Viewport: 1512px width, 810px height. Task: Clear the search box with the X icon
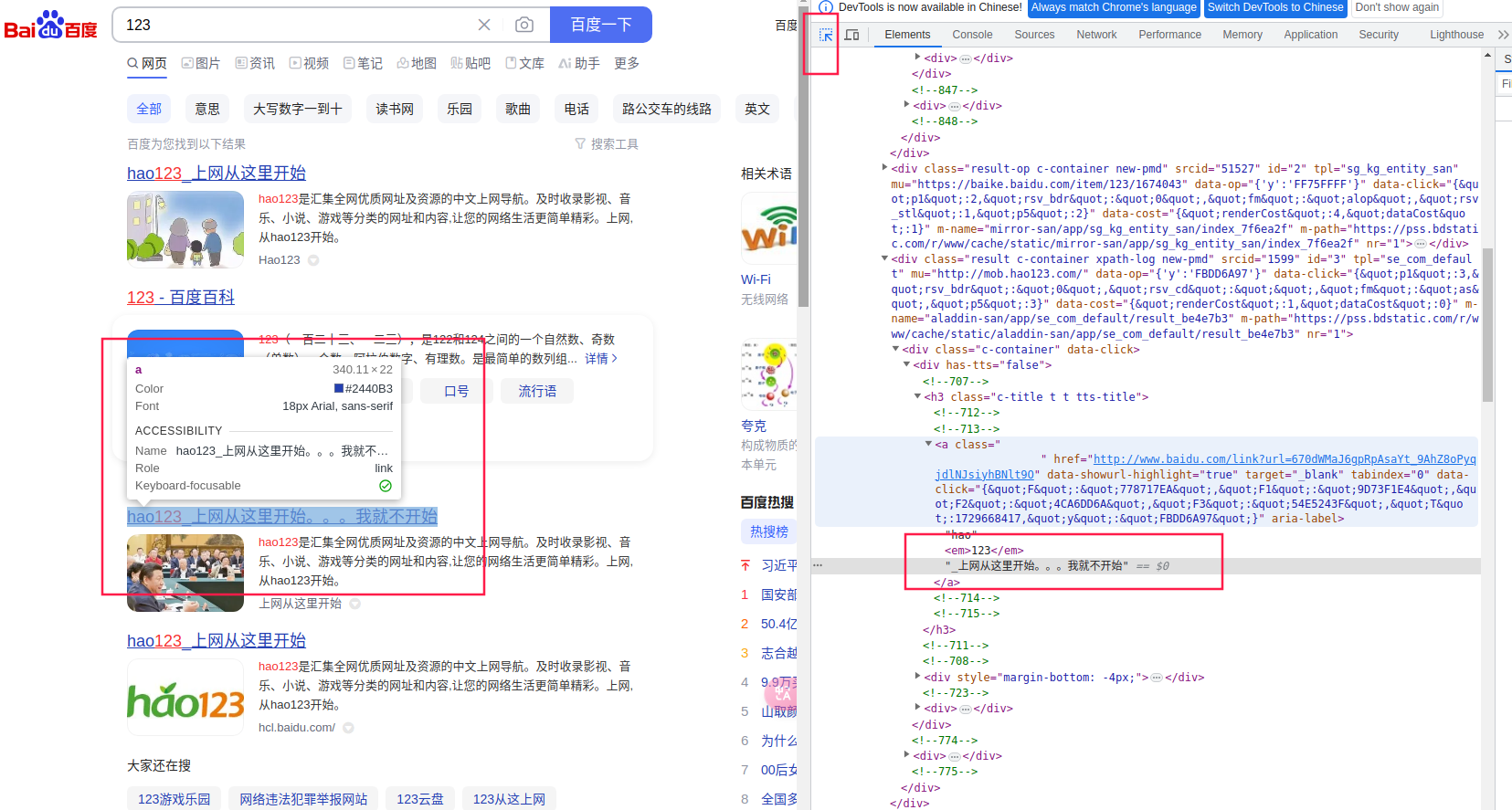(484, 25)
